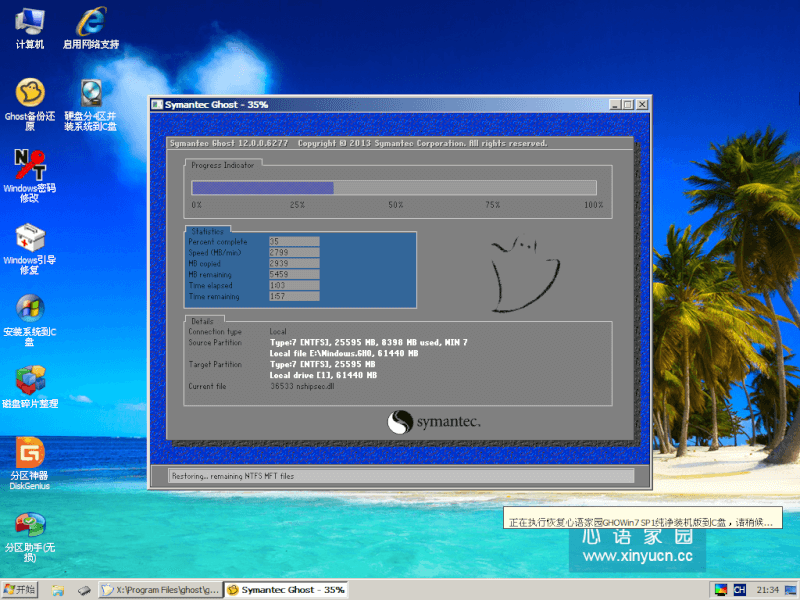The width and height of the screenshot is (800, 600).
Task: Launch 启用网络支持 from the desktop
Action: [x=91, y=28]
